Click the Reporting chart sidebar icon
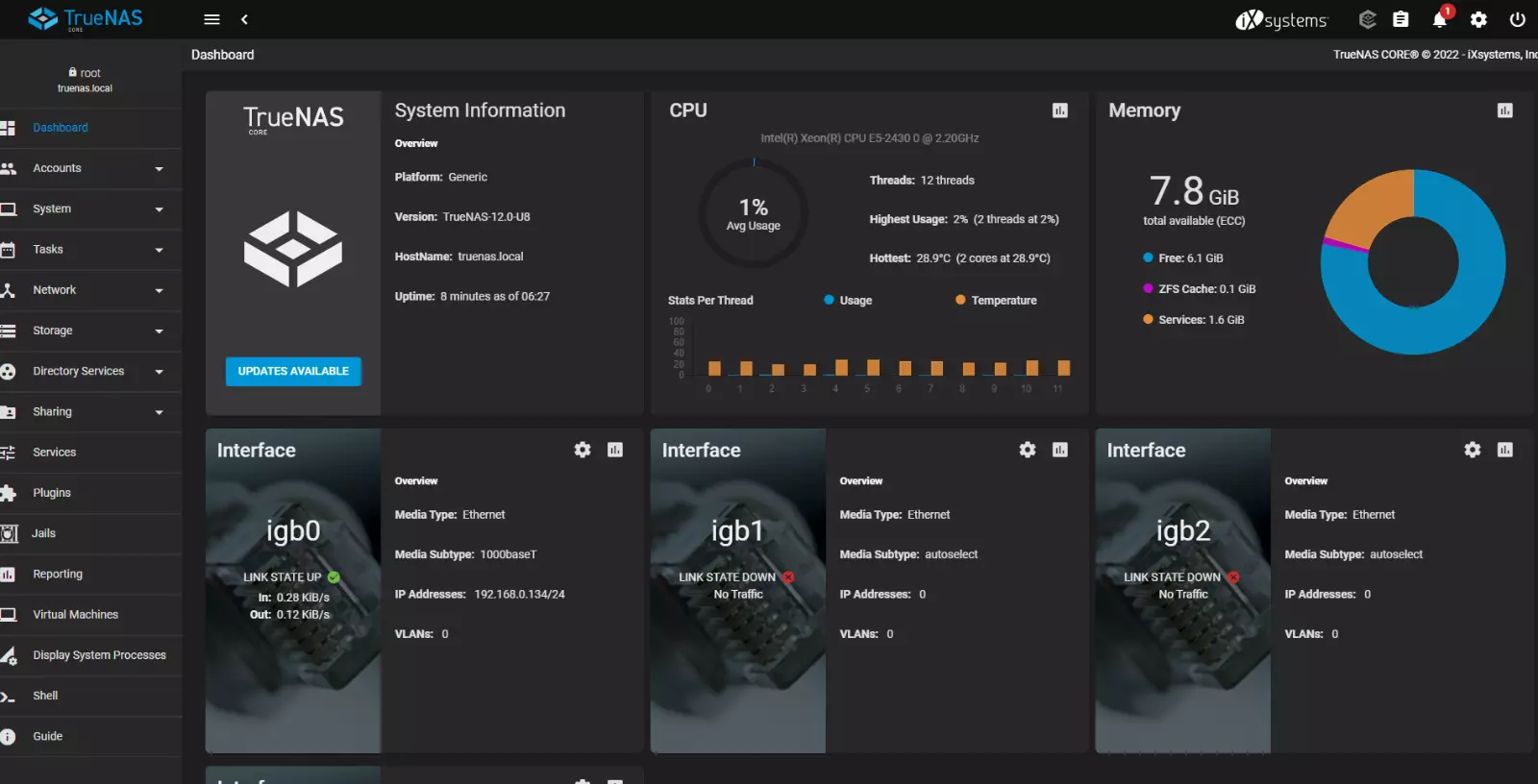 point(8,575)
